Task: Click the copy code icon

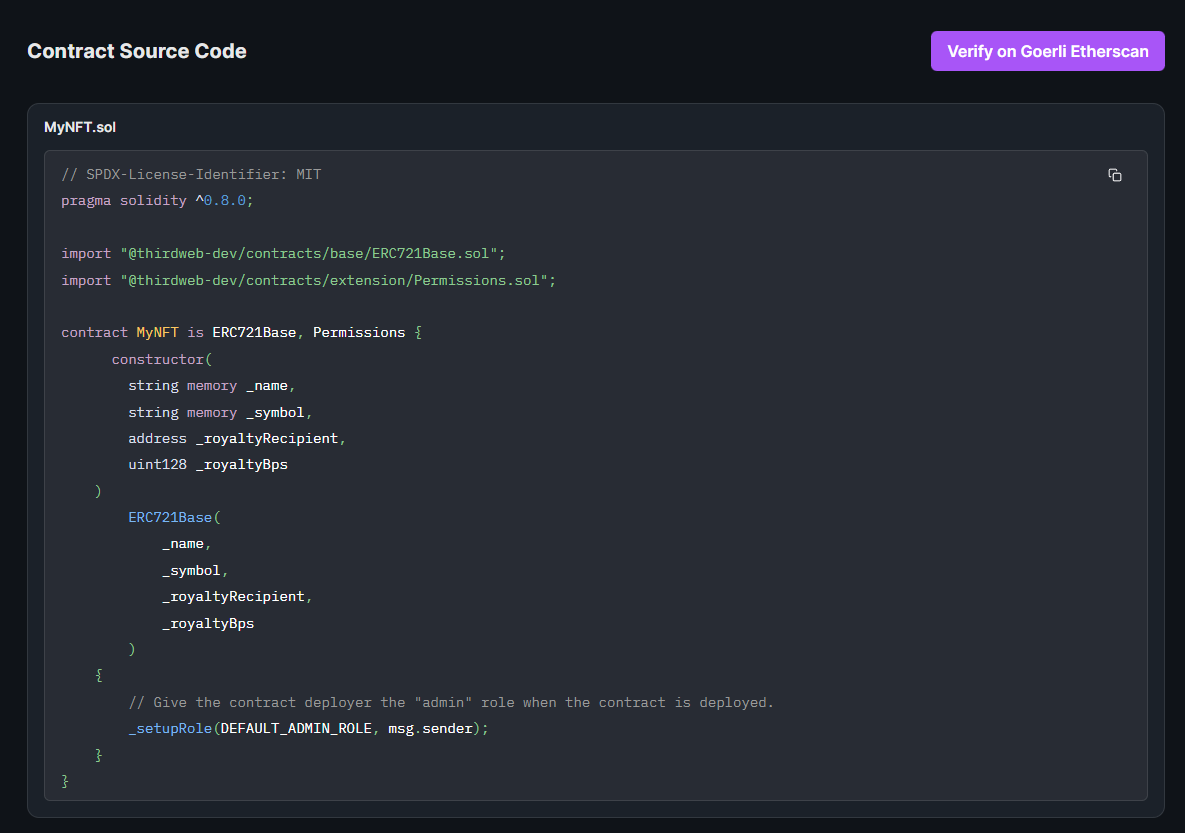Action: pos(1115,175)
